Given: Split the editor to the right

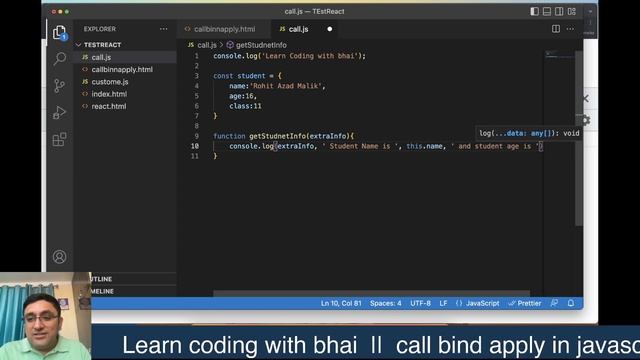Looking at the screenshot, I should pyautogui.click(x=556, y=29).
